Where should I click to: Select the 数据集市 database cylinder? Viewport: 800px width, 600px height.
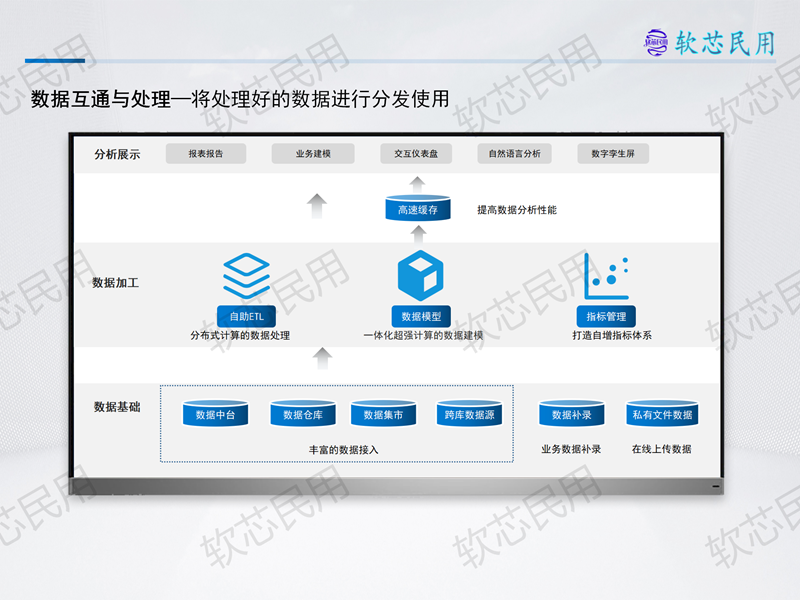(383, 414)
